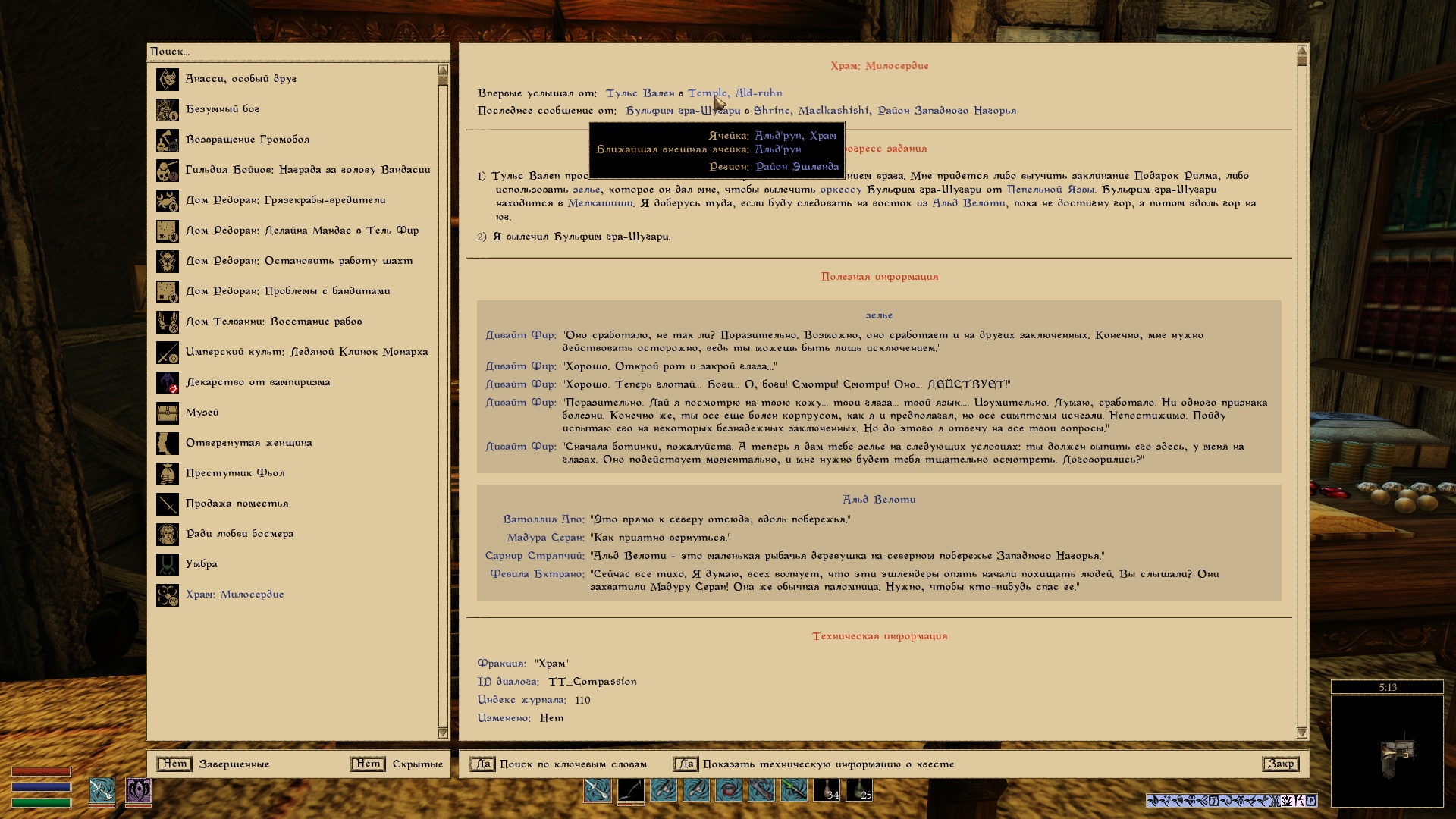
Task: Click the red health bar
Action: (x=41, y=771)
